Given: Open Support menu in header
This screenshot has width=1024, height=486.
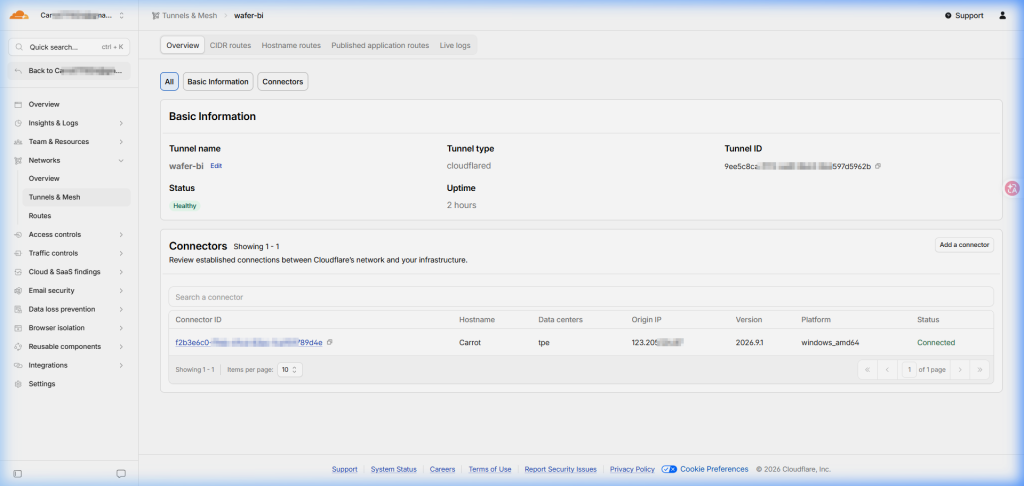Looking at the screenshot, I should [964, 16].
